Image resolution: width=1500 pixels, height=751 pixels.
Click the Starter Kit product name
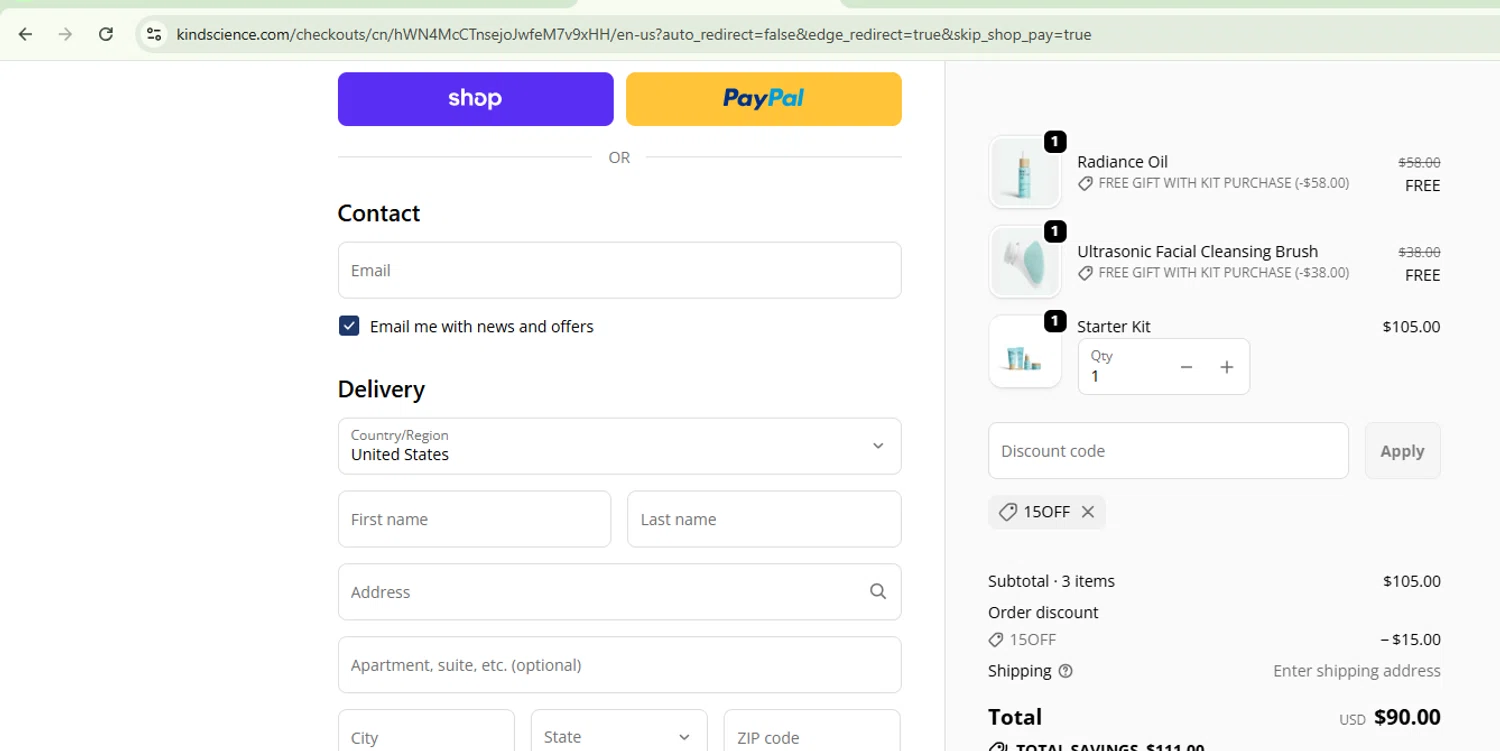click(1114, 327)
